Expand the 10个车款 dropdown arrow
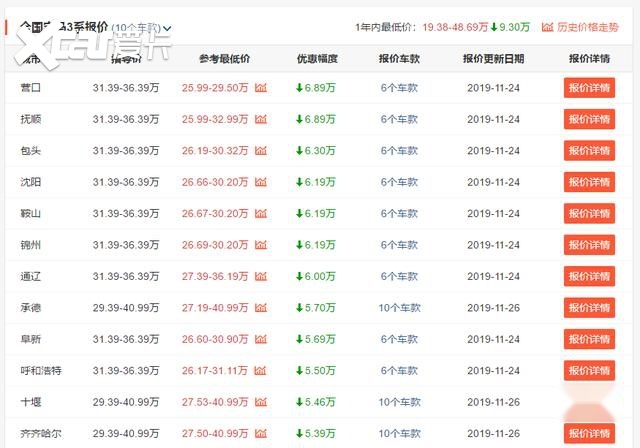The image size is (640, 448). tap(167, 28)
